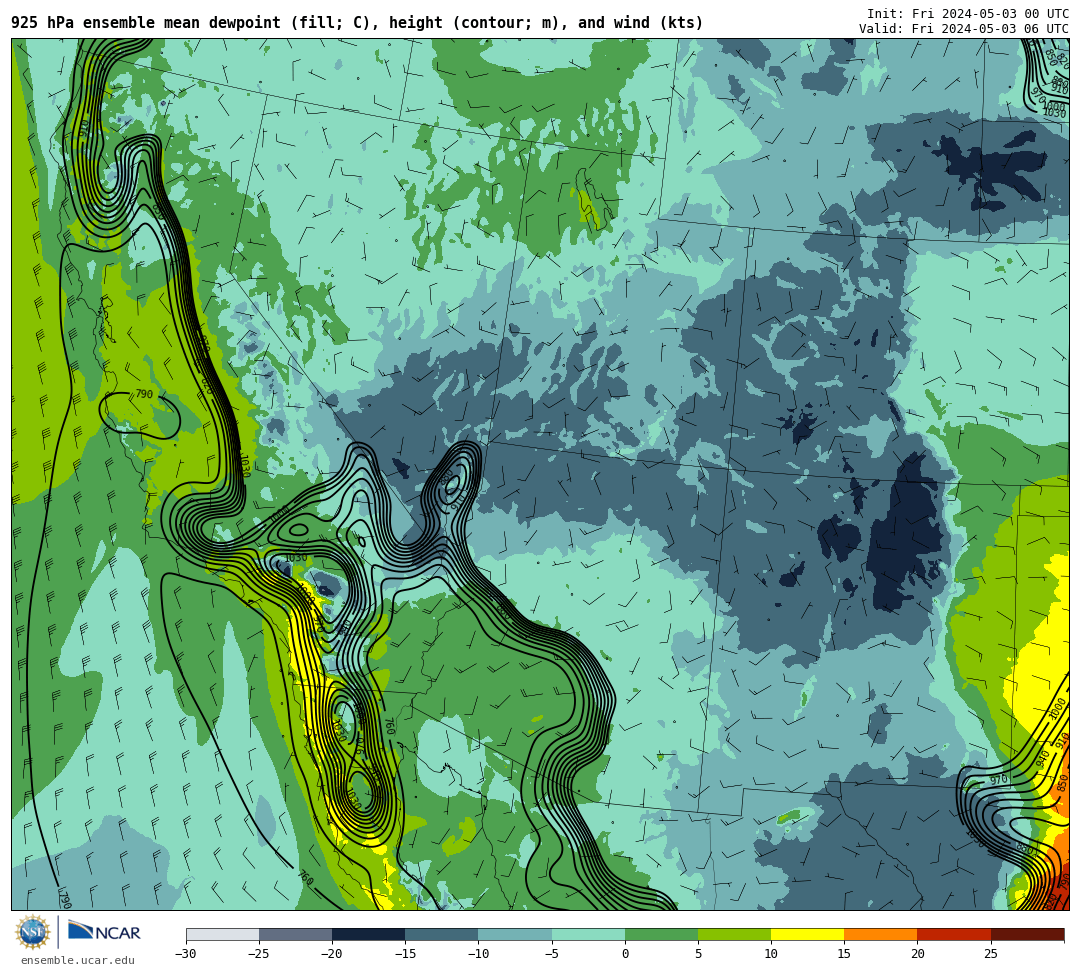This screenshot has width=1080, height=973.
Task: Click the colorbar tick label 10
Action: (x=771, y=954)
